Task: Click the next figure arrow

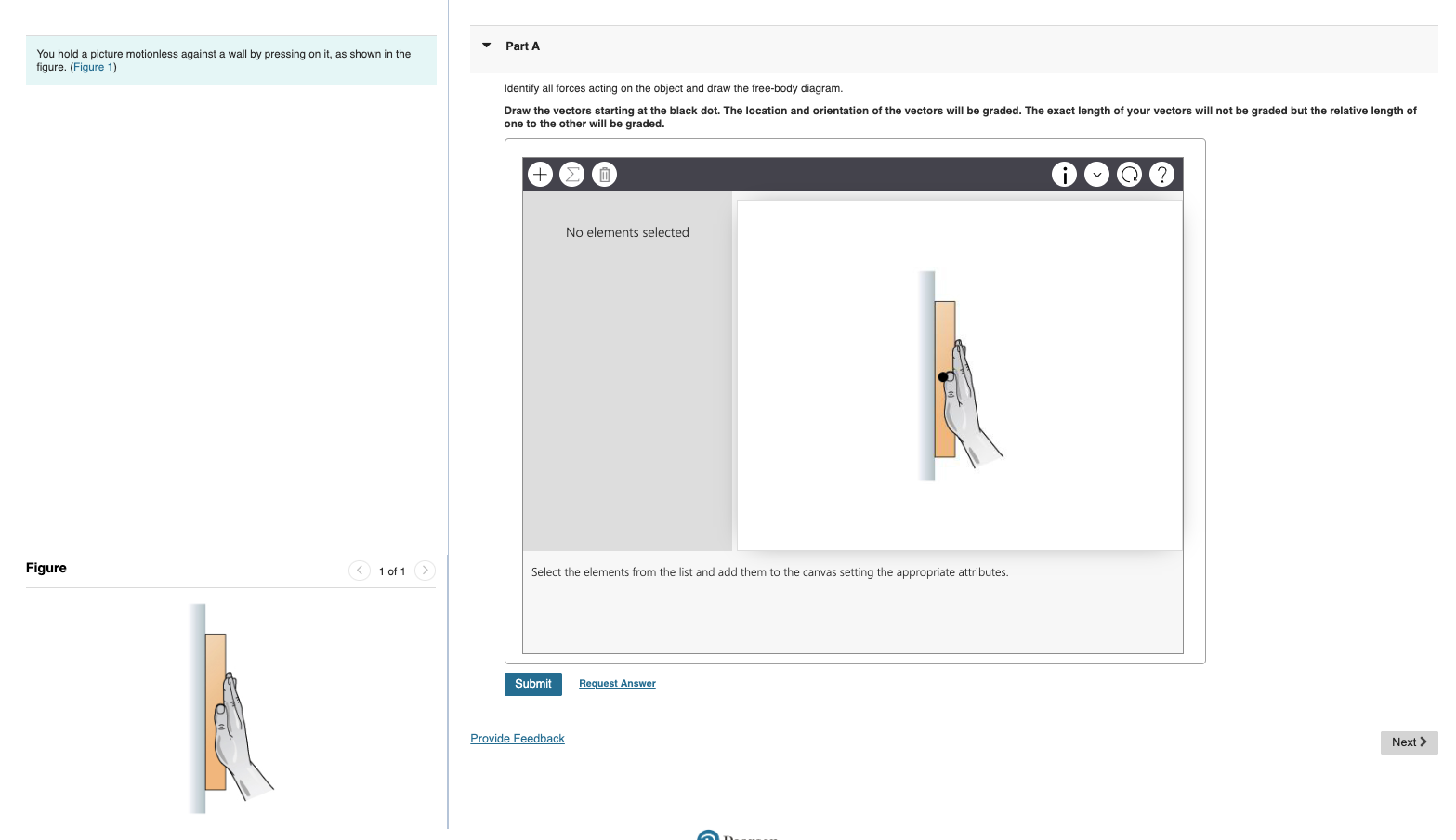Action: tap(425, 571)
